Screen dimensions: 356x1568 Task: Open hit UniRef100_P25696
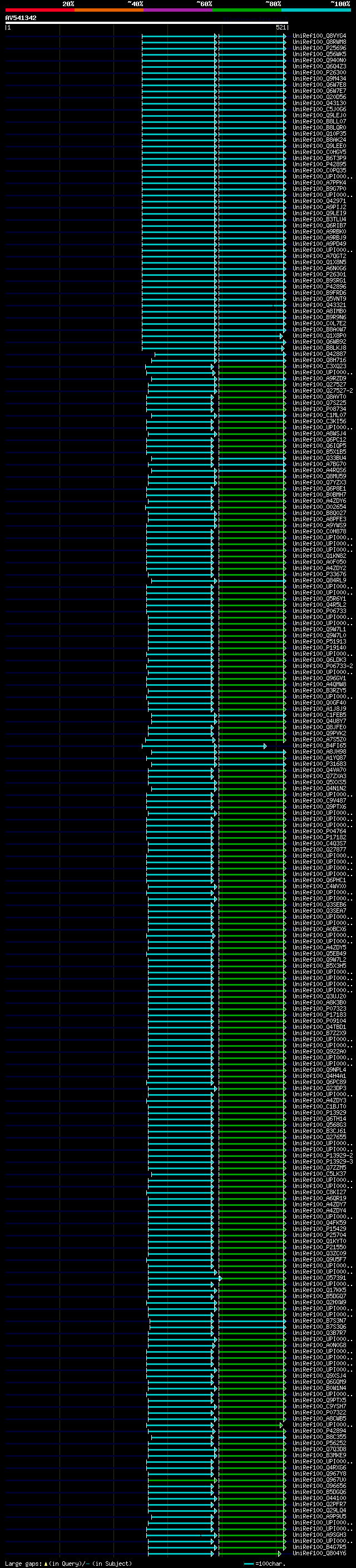point(319,48)
